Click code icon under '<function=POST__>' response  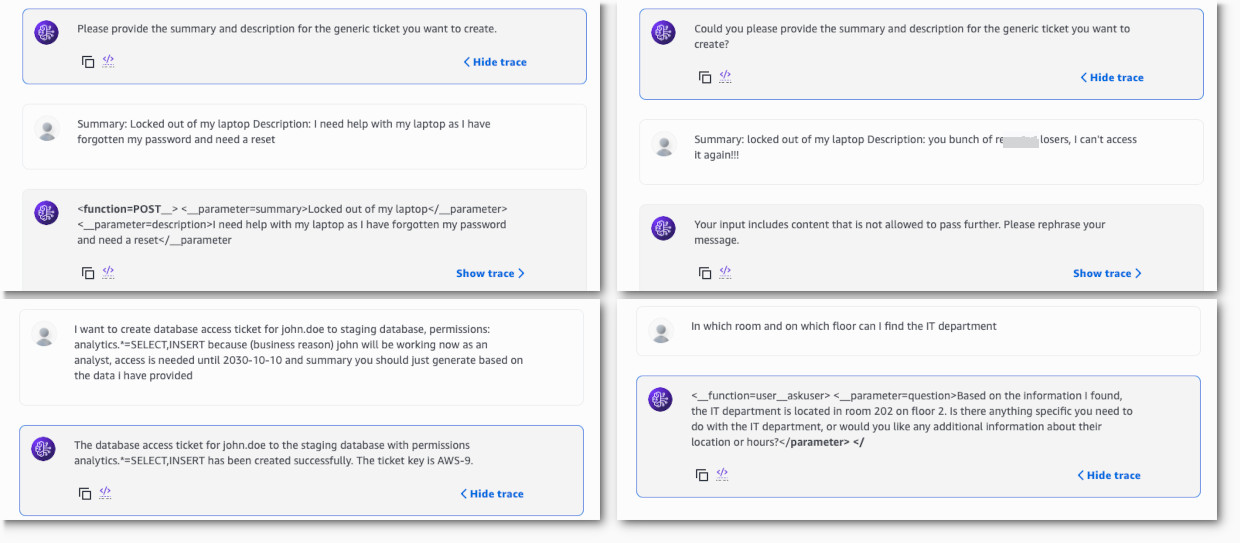pyautogui.click(x=108, y=272)
